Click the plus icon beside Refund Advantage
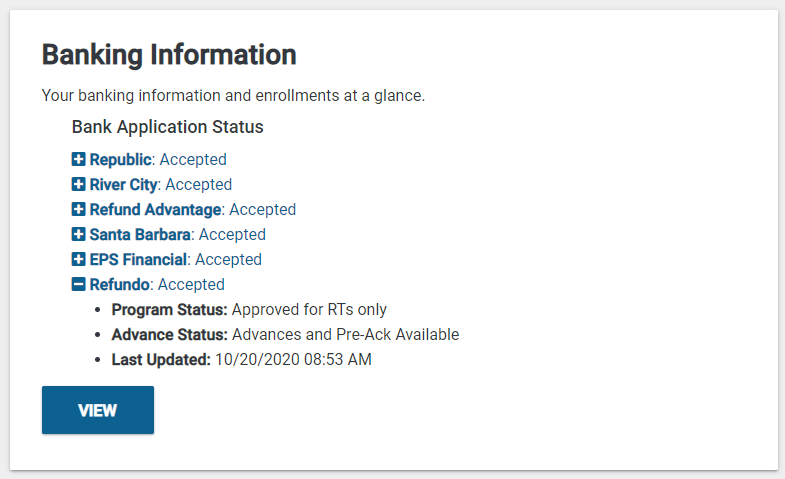 (x=78, y=209)
